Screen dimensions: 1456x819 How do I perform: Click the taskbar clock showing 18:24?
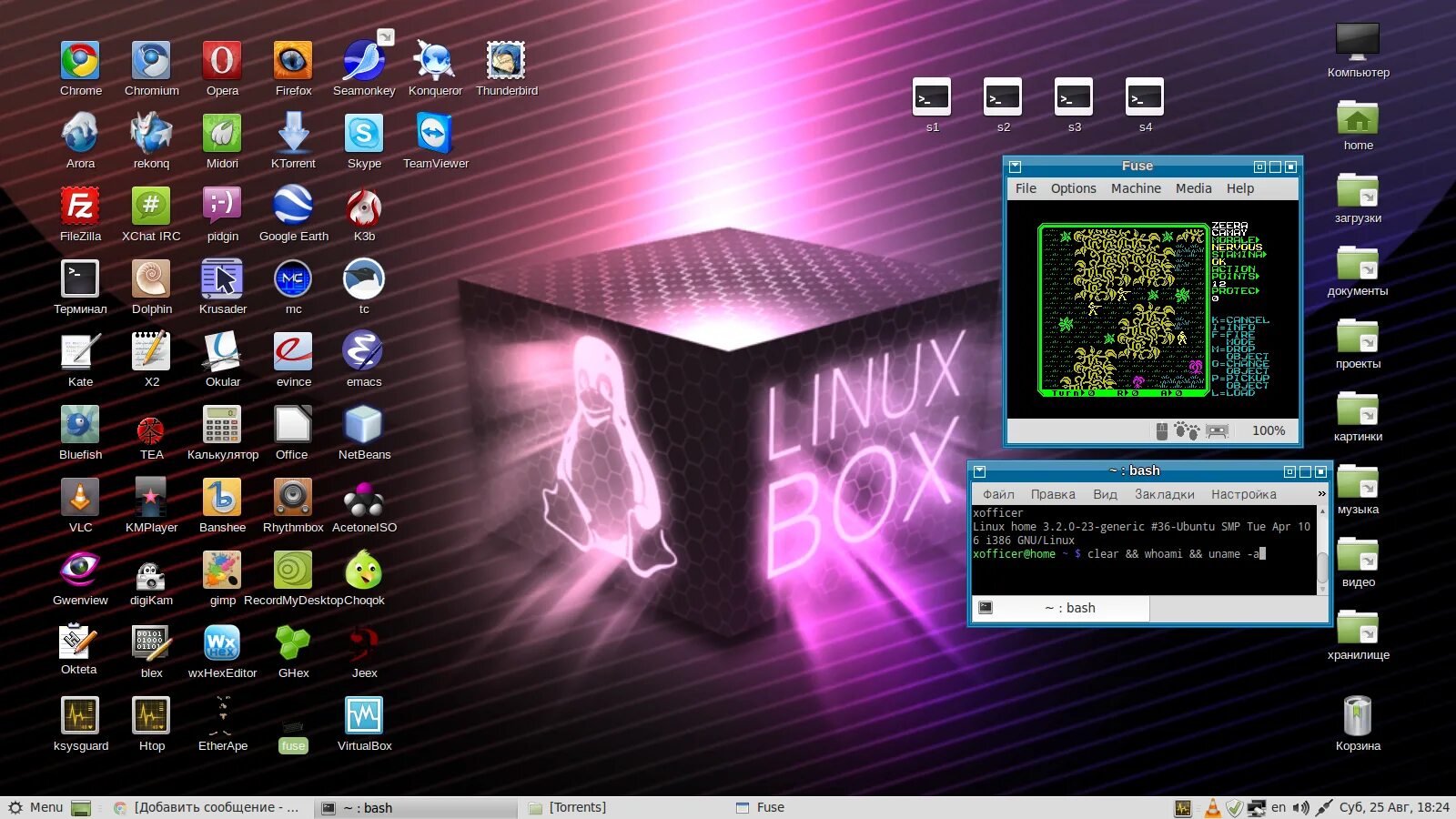point(1394,807)
